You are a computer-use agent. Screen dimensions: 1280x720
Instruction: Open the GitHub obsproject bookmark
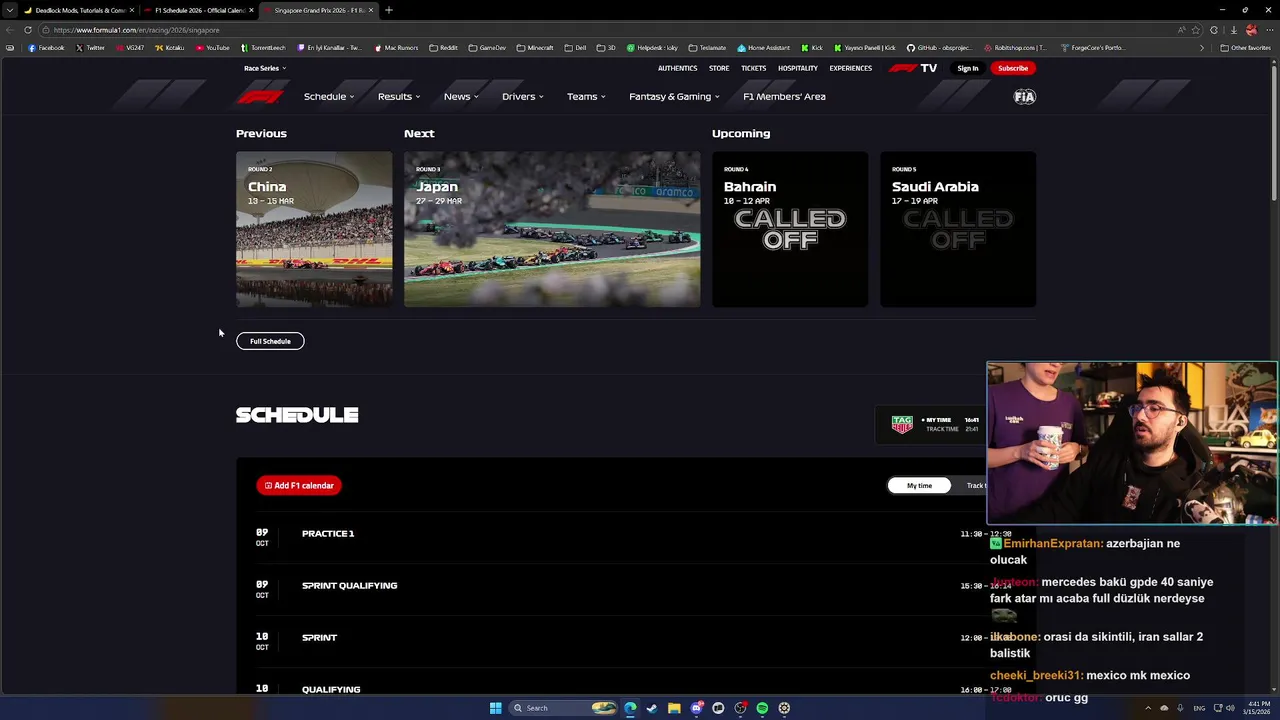pos(939,48)
